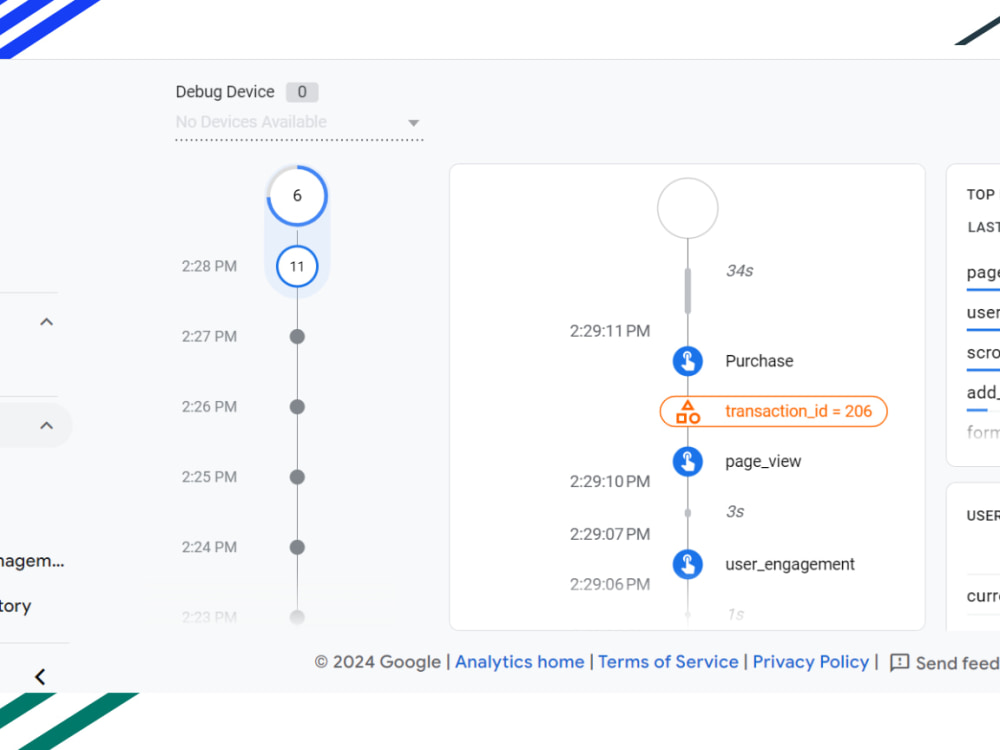1000x750 pixels.
Task: Select scroll in the top events list
Action: (x=983, y=352)
